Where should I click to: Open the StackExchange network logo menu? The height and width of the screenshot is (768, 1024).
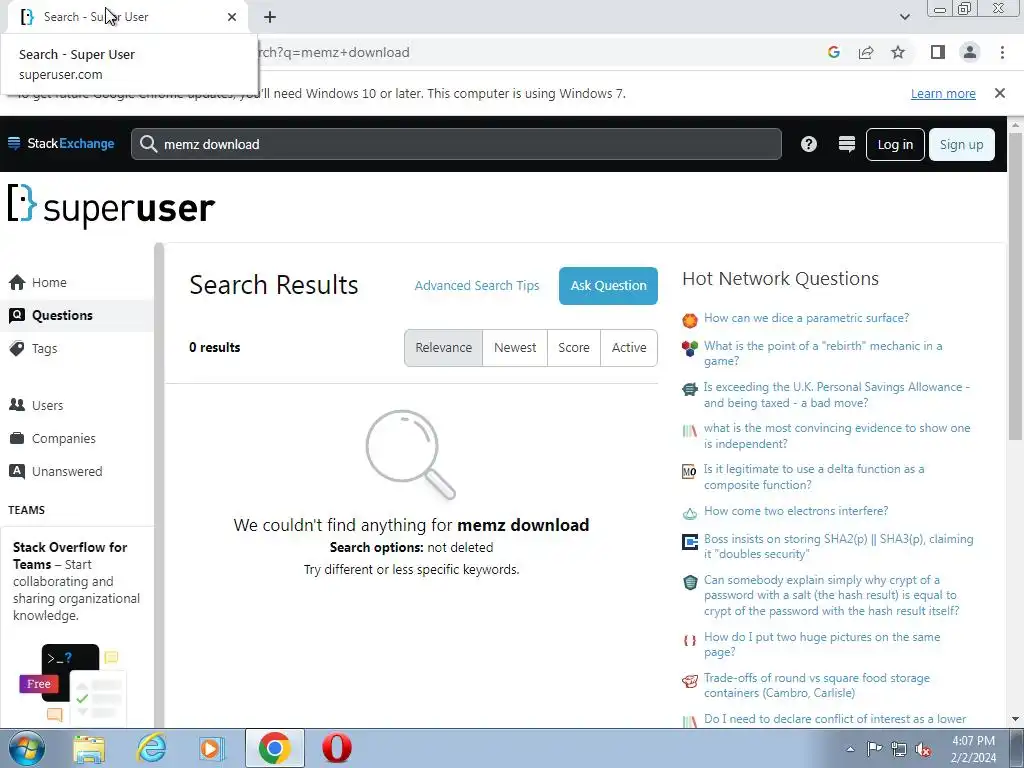click(61, 144)
